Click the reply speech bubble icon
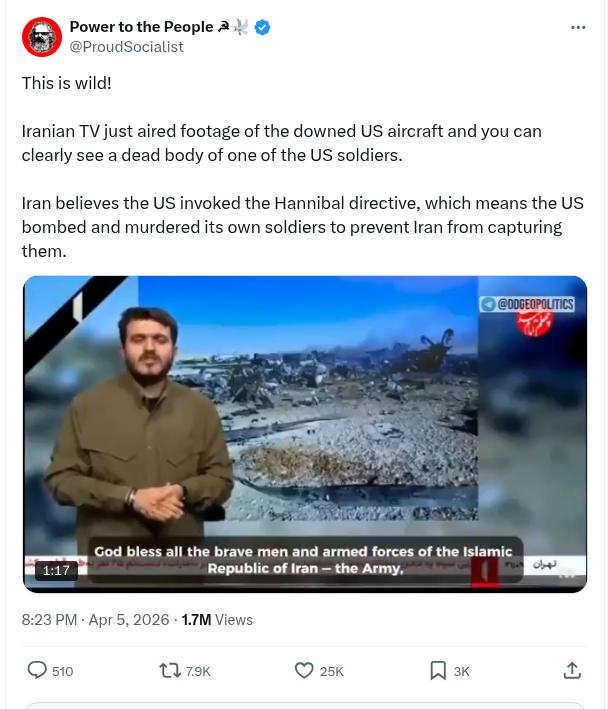Image resolution: width=608 pixels, height=709 pixels. click(37, 670)
